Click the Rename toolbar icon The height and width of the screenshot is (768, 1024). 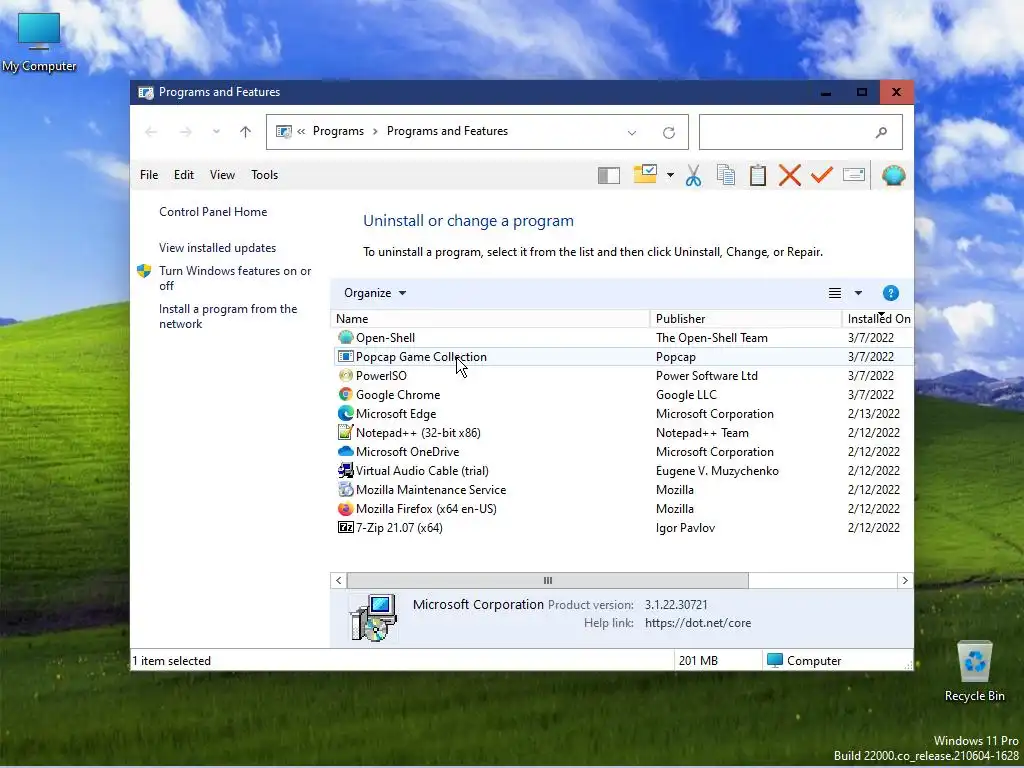tap(854, 174)
